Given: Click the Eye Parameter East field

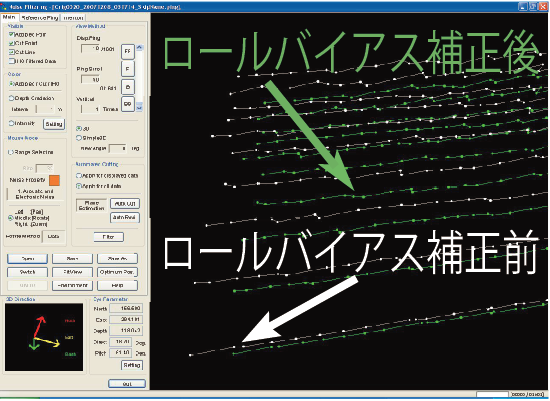Looking at the screenshot, I should [126, 320].
